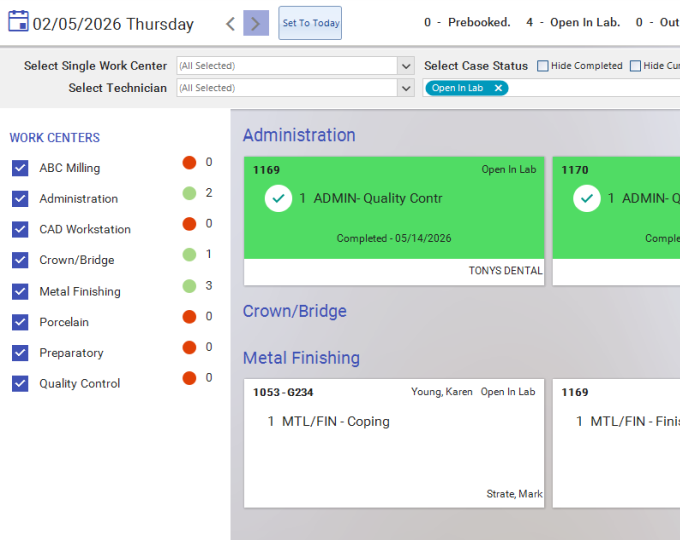Uncheck the Crown/Bridge work center
The width and height of the screenshot is (680, 540).
tap(20, 260)
